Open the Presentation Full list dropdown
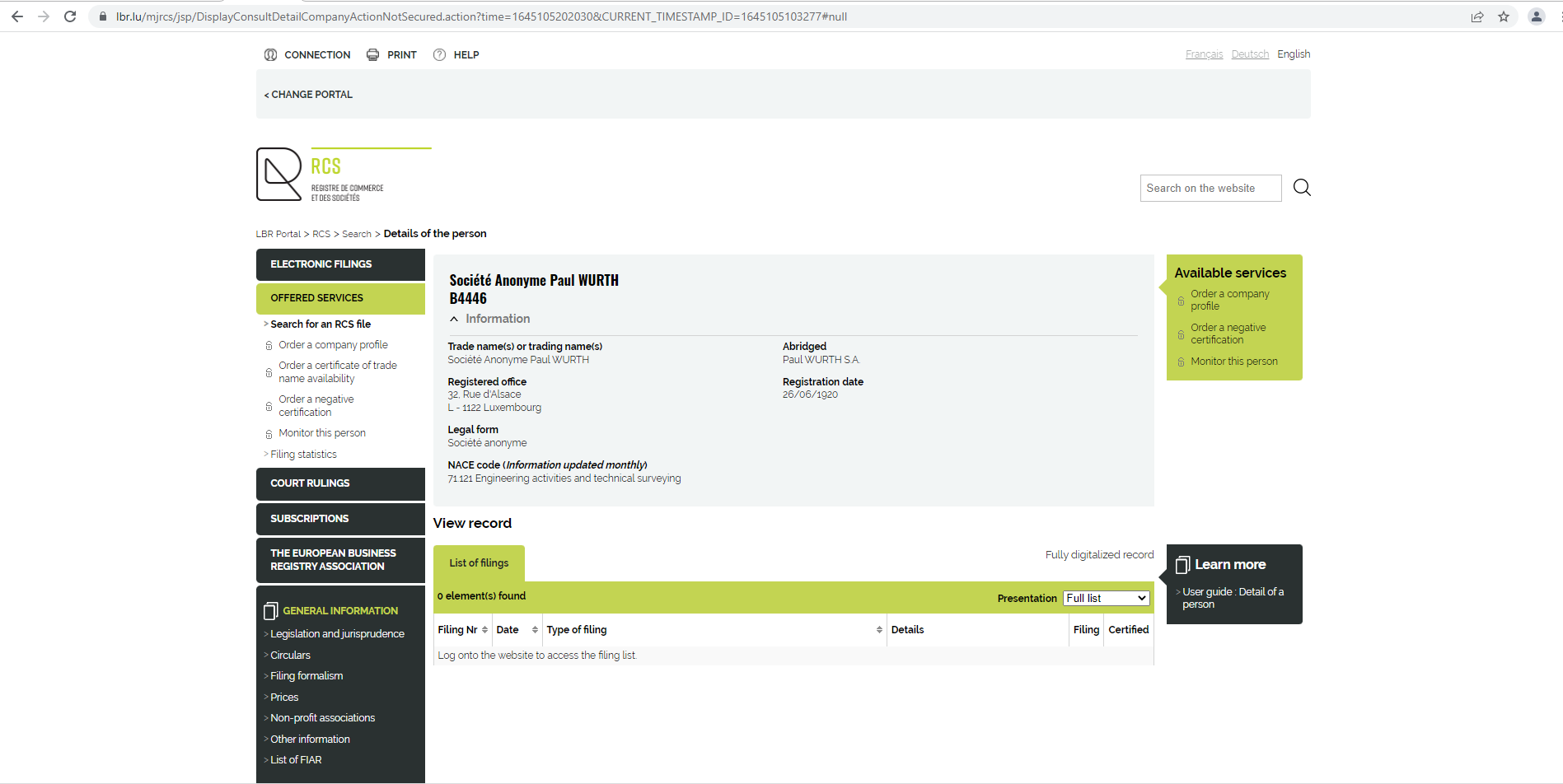1563x784 pixels. tap(1106, 599)
